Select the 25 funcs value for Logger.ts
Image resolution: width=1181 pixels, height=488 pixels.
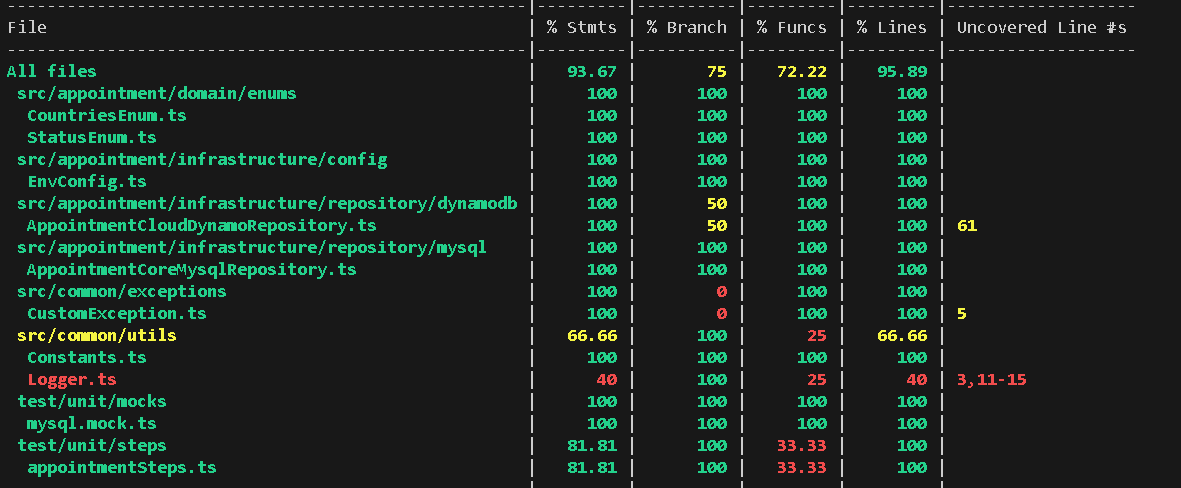pos(816,380)
